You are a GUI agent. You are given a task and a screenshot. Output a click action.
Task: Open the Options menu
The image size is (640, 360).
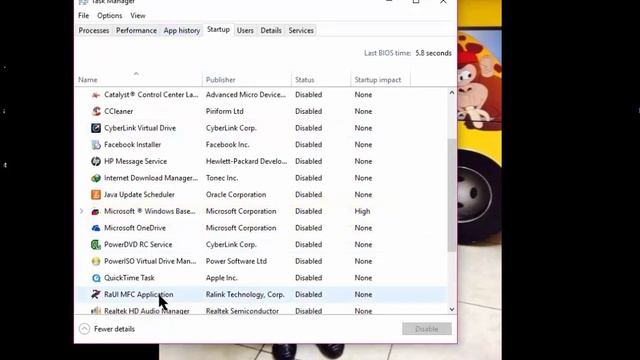tap(109, 16)
